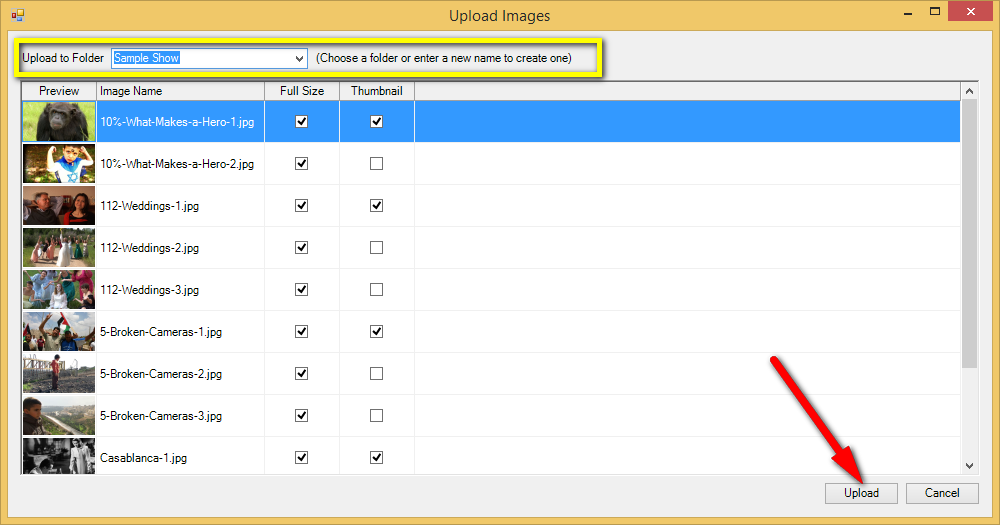Click the chimpanzee preview thumbnail

click(59, 121)
